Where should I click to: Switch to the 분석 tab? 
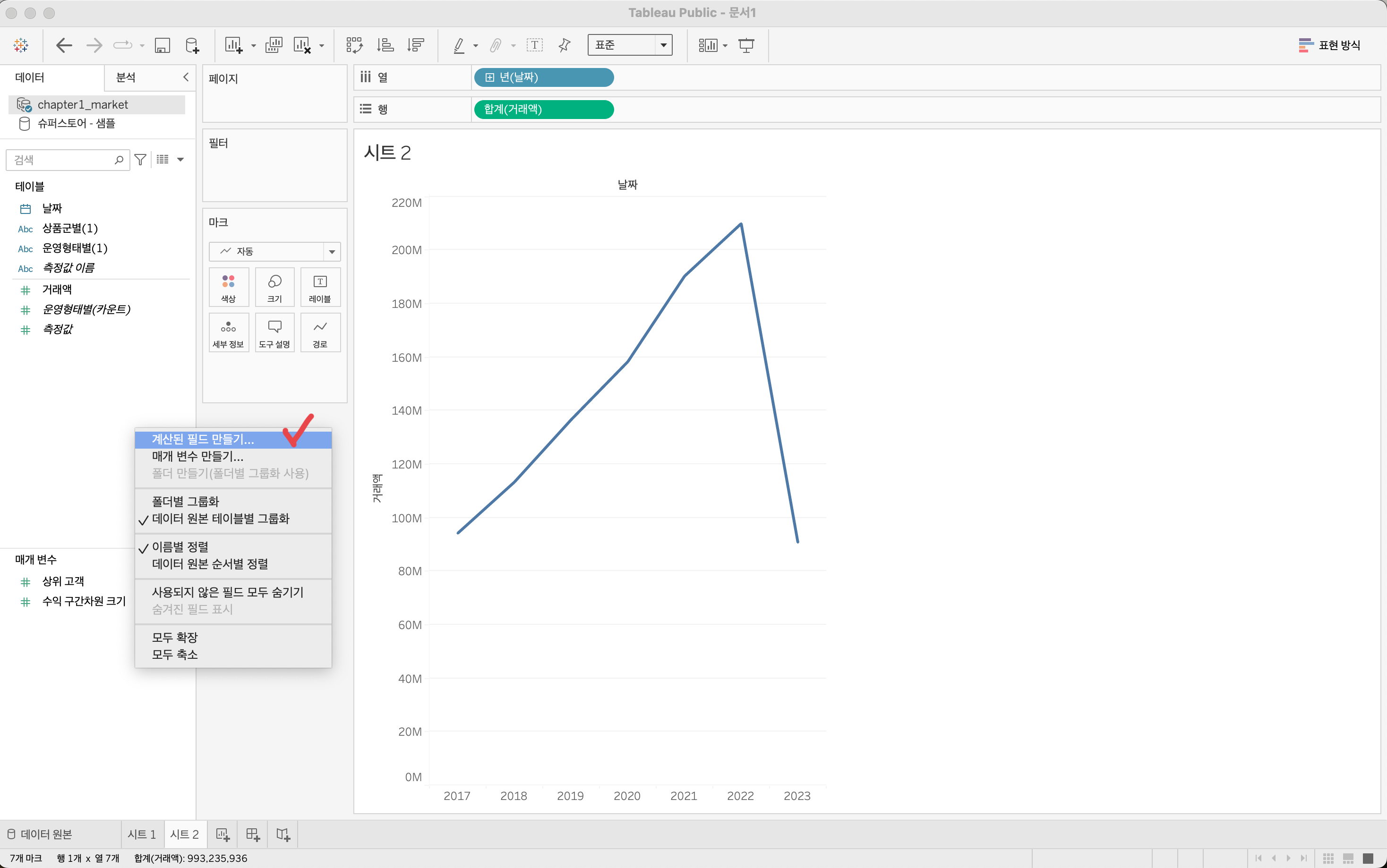click(126, 77)
